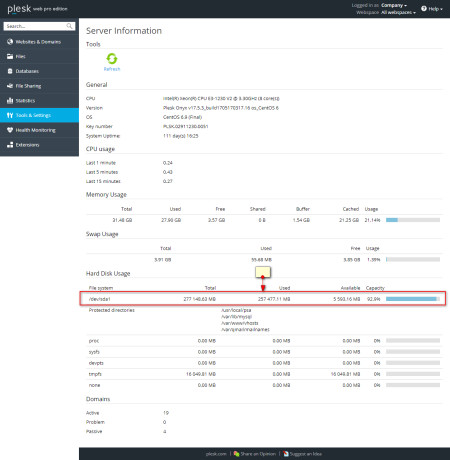450x460 pixels.
Task: Open the File Sharing icon
Action: point(10,86)
